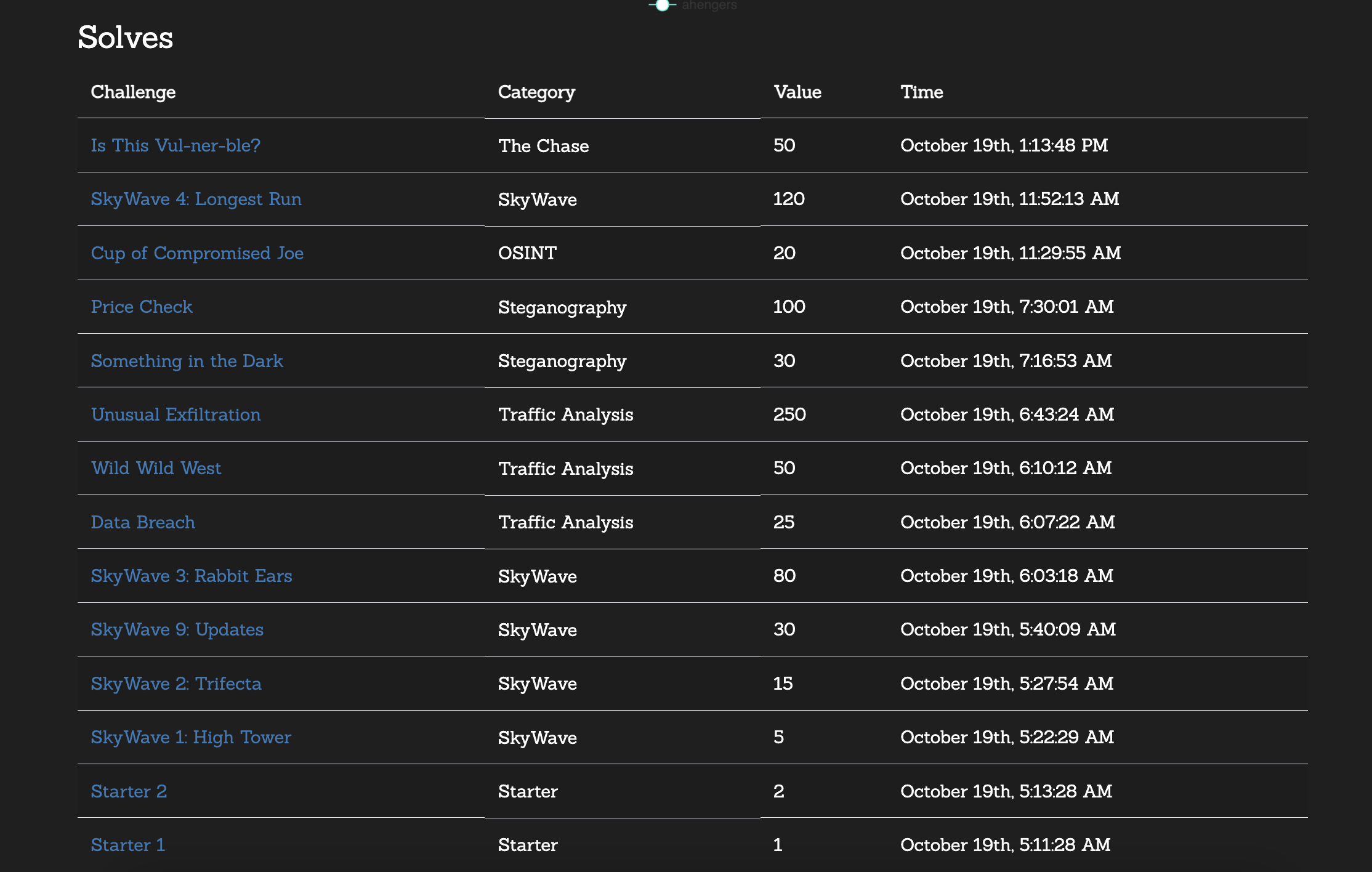The width and height of the screenshot is (1372, 872).
Task: Open SkyWave 3: Rabbit Ears challenge
Action: (191, 576)
